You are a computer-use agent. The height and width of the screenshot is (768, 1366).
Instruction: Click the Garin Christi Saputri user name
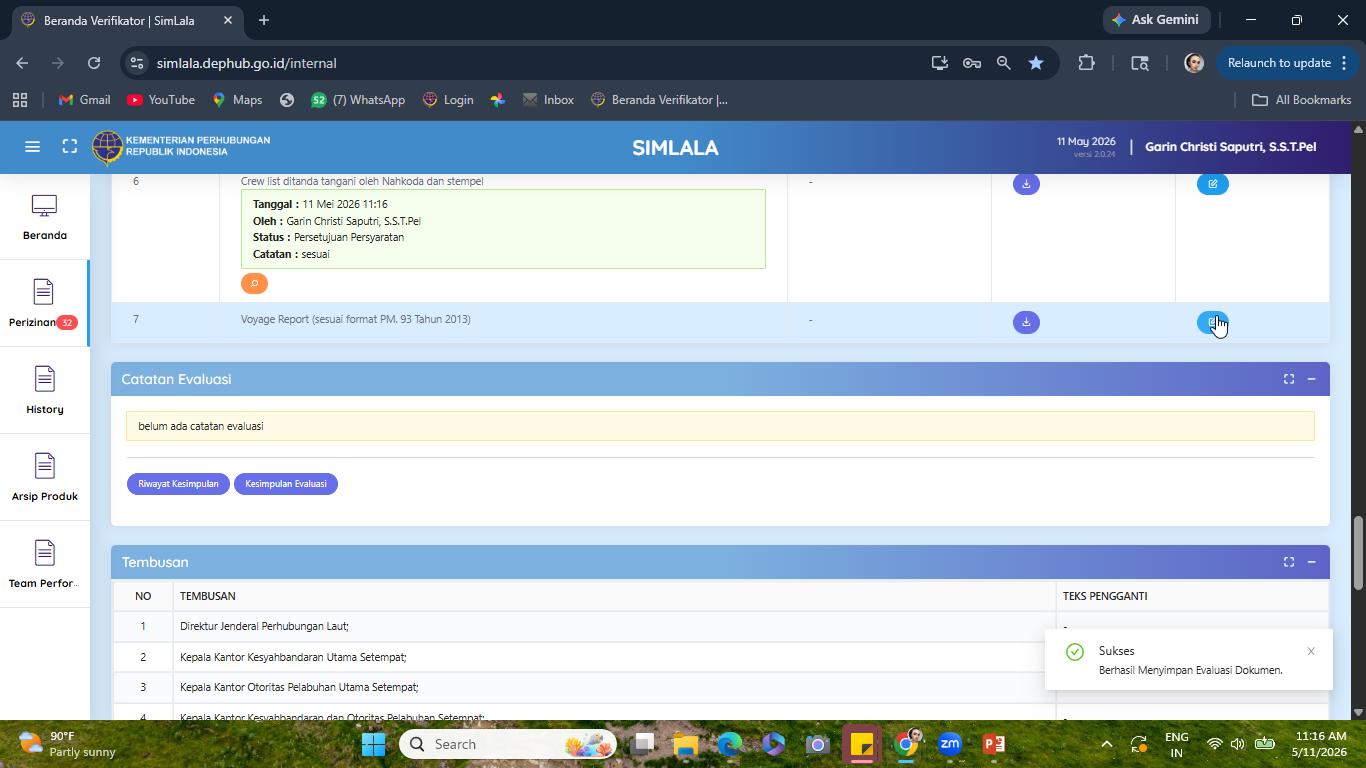[1230, 147]
